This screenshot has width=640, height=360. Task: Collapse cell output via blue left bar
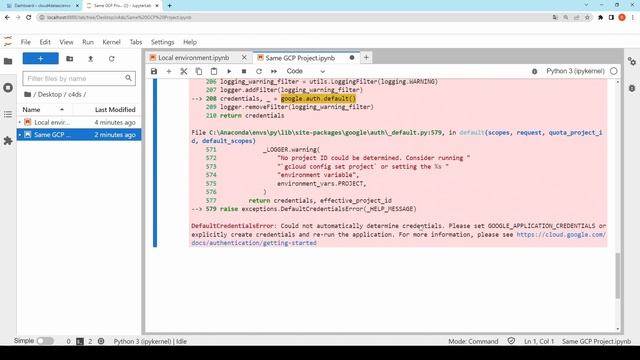click(x=155, y=163)
